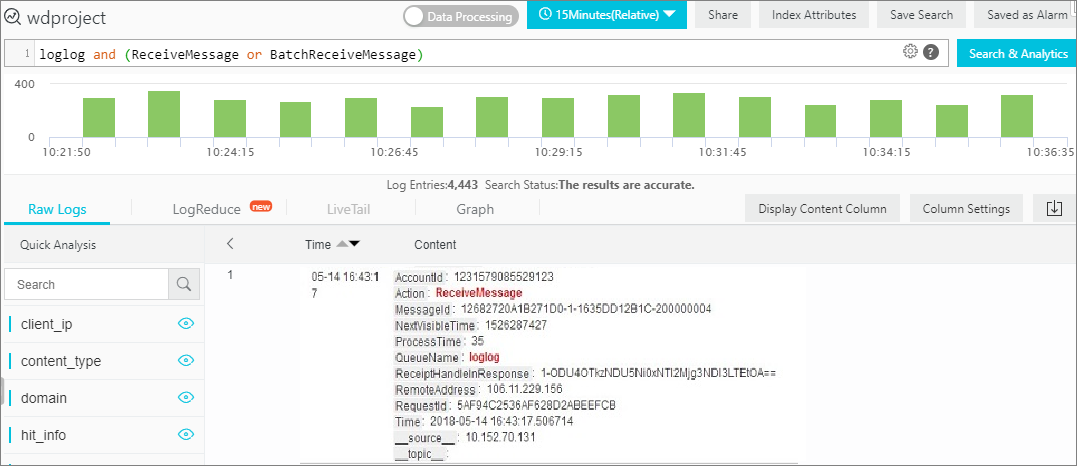Screen dimensions: 1077x466
Task: Run Search & Analytics
Action: click(1017, 54)
